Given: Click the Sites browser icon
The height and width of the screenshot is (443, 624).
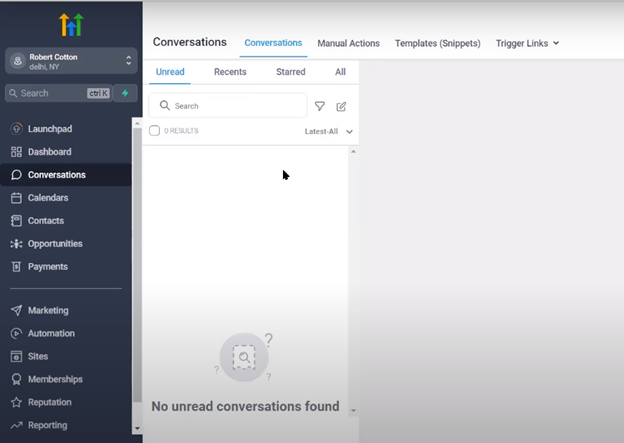Looking at the screenshot, I should coord(16,356).
